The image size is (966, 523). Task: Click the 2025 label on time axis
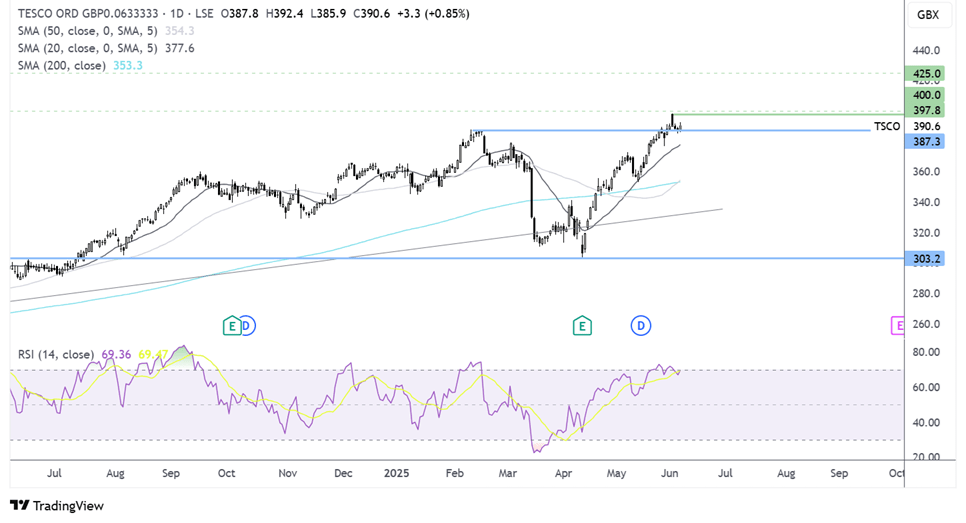coord(396,473)
